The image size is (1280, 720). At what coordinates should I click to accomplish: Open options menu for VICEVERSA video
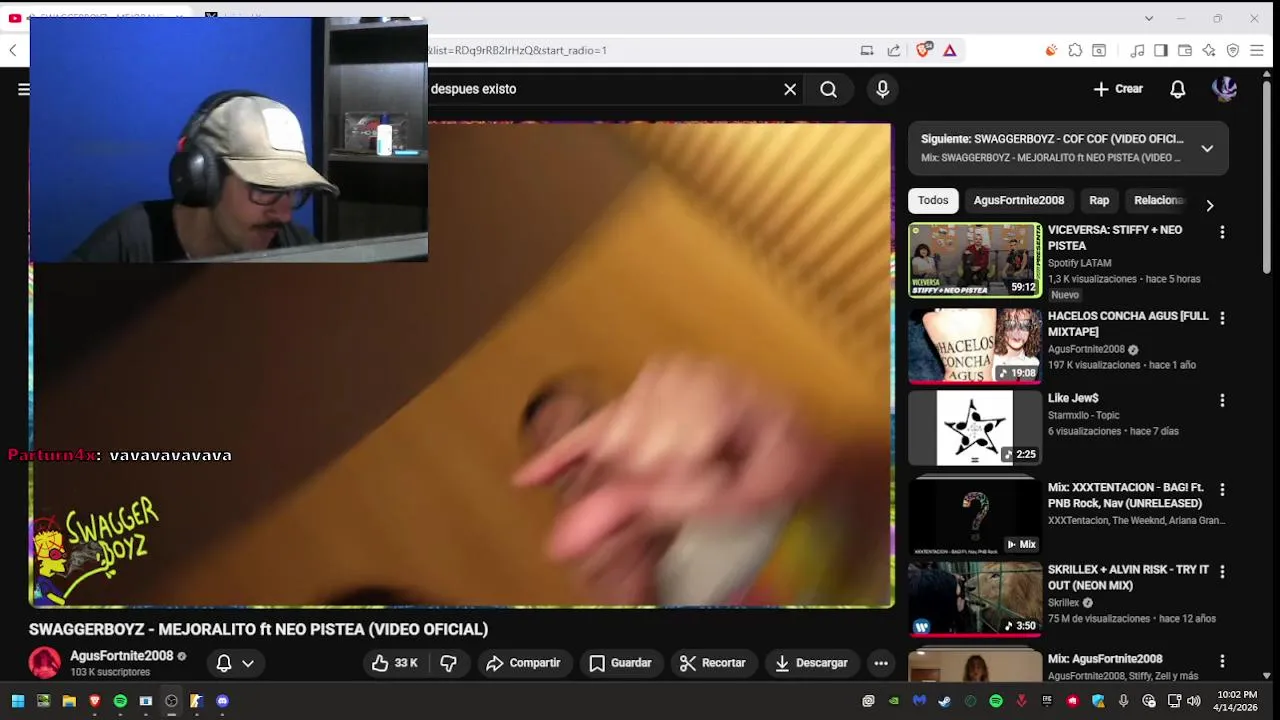point(1222,232)
